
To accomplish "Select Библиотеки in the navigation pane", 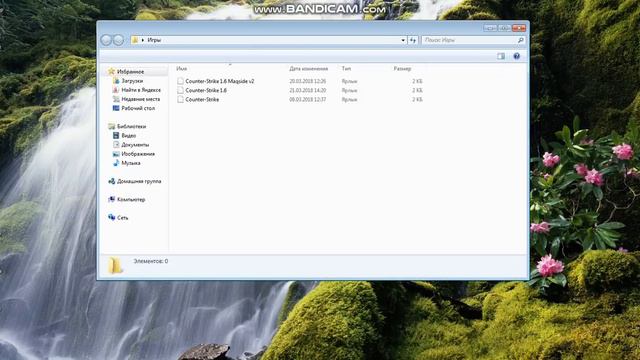I will tap(131, 127).
